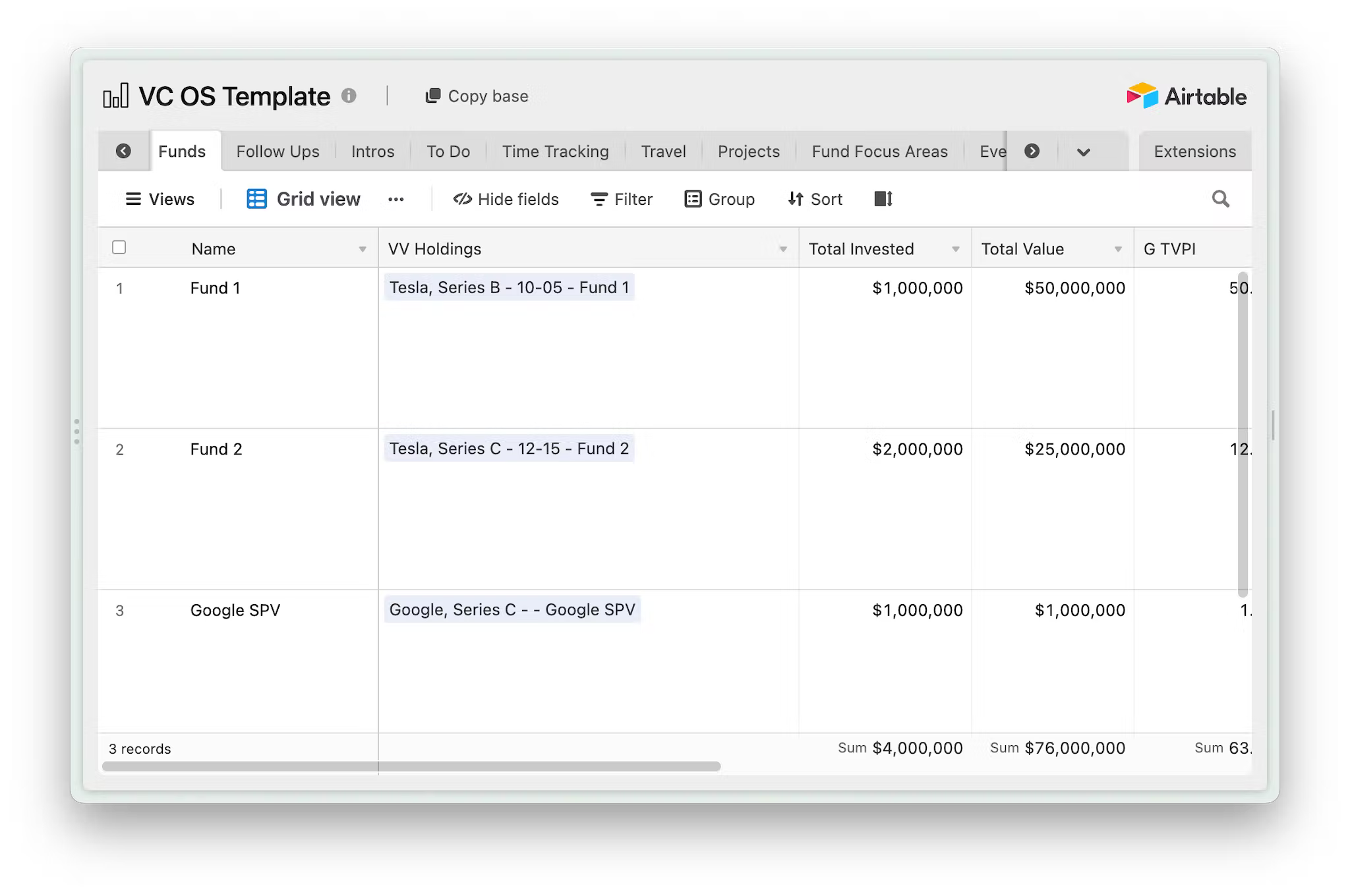
Task: Open the Time Tracking tab
Action: point(555,152)
